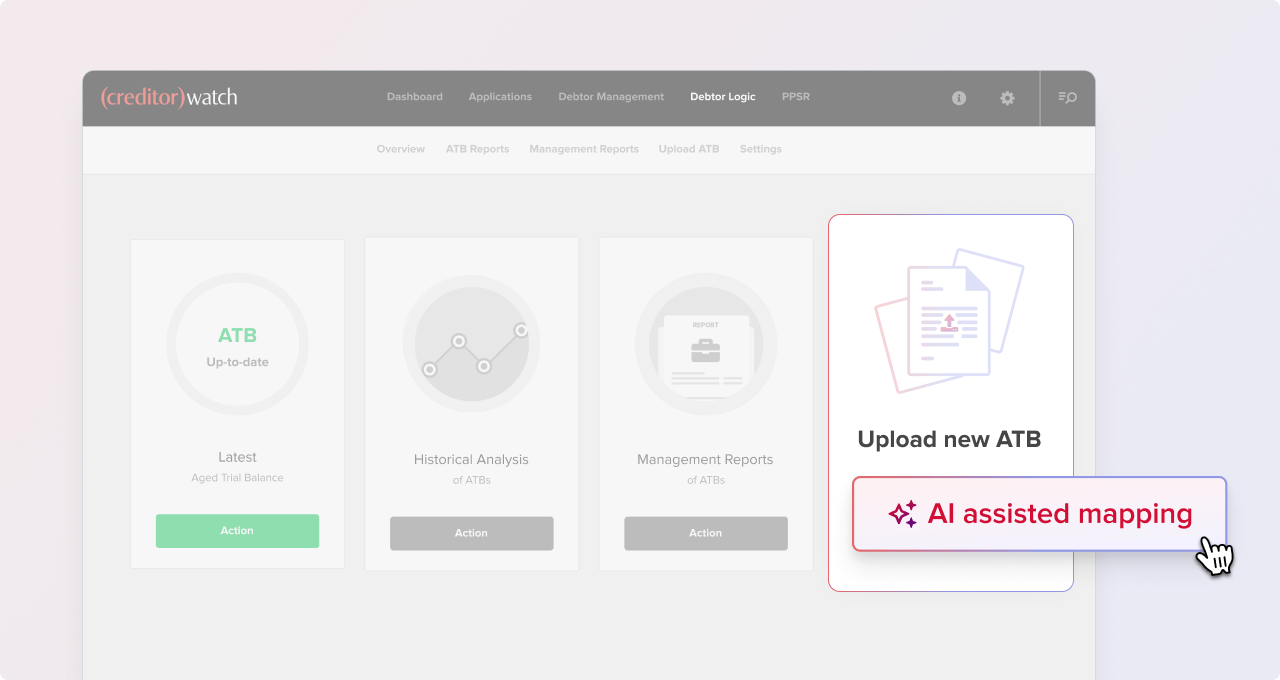Image resolution: width=1280 pixels, height=680 pixels.
Task: Open the info icon in header
Action: tap(959, 98)
